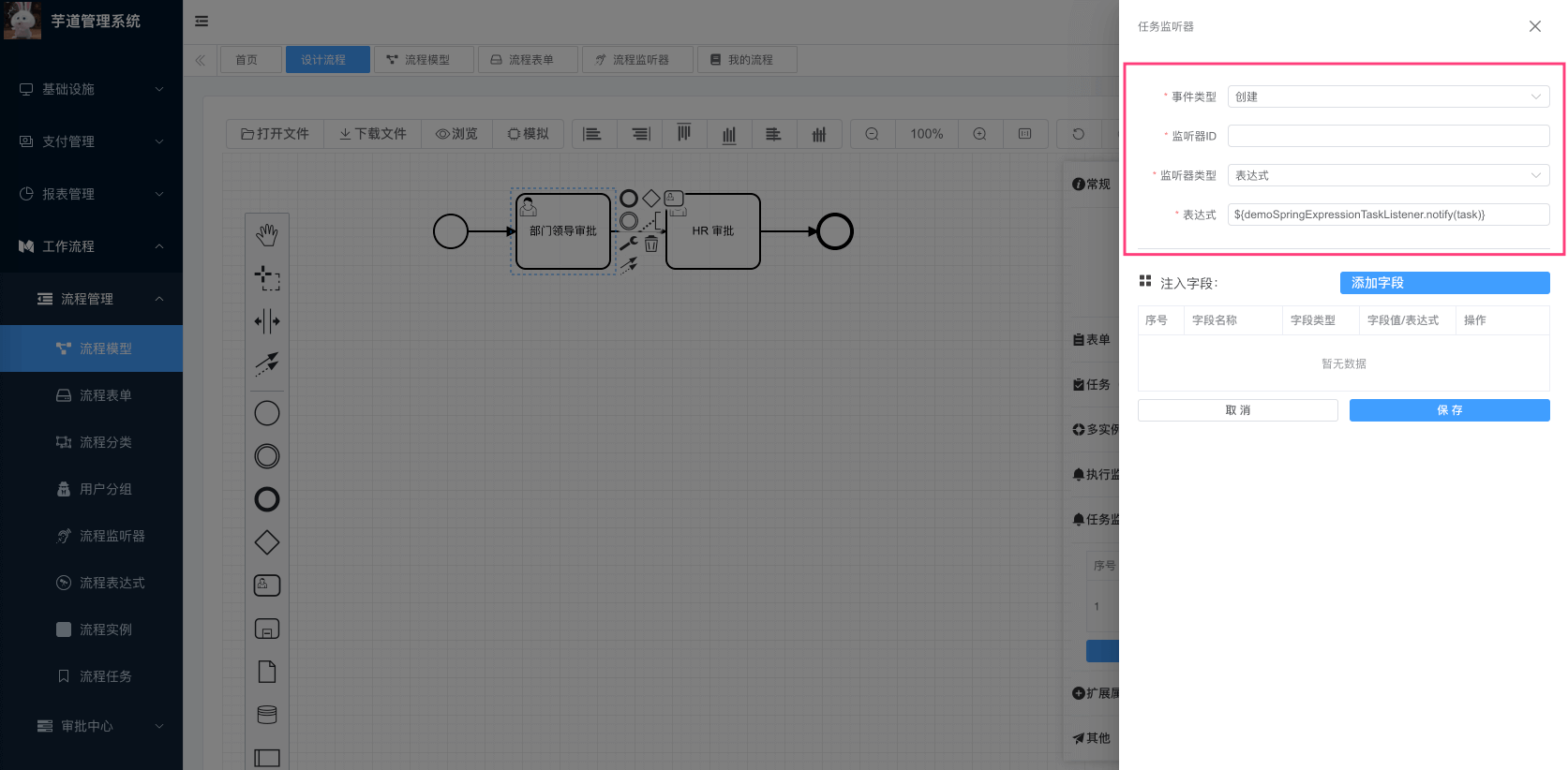Viewport: 1568px width, 770px height.
Task: Collapse the 工作流程 sidebar menu
Action: (x=91, y=246)
